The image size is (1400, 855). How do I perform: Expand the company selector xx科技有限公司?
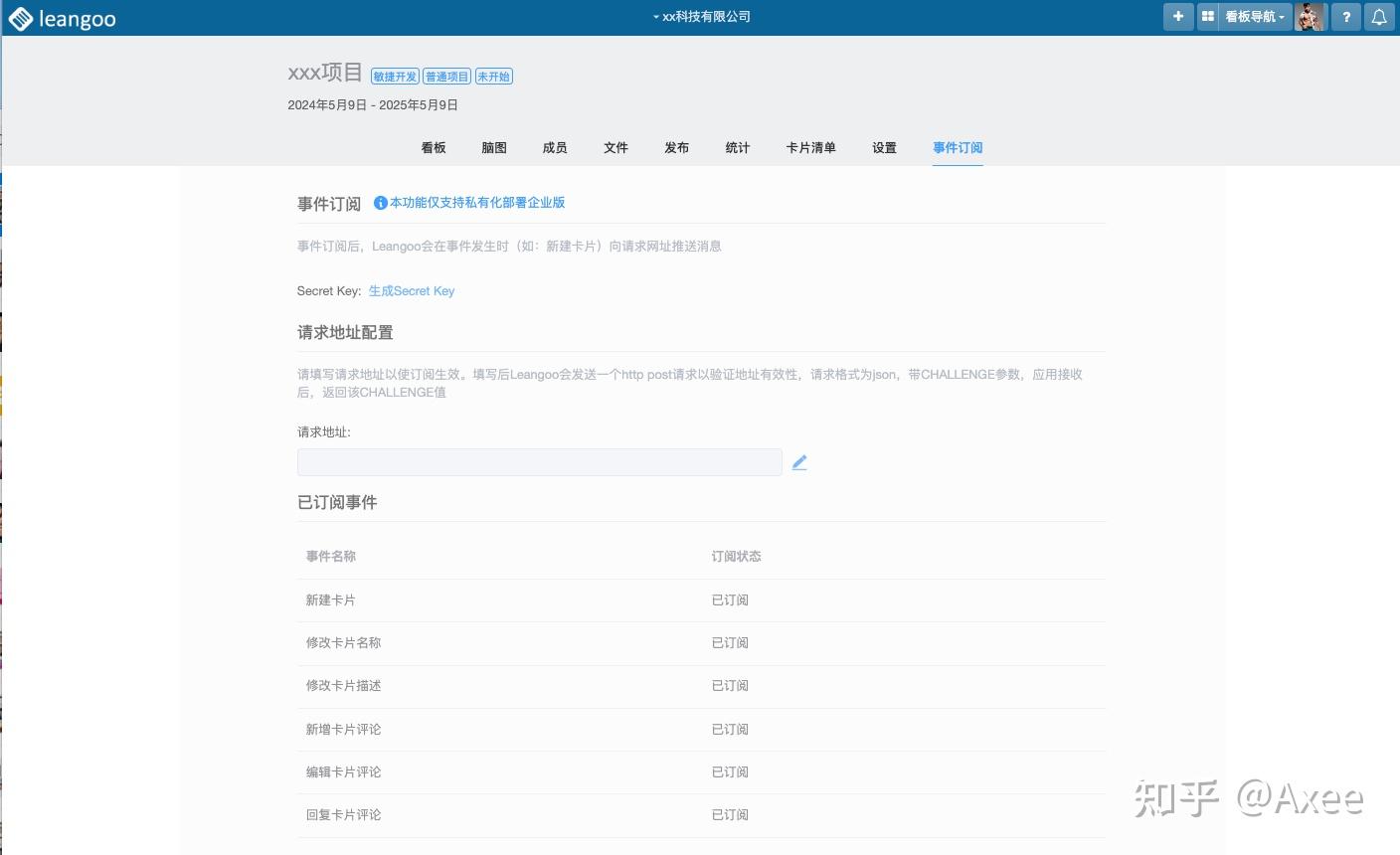click(701, 16)
